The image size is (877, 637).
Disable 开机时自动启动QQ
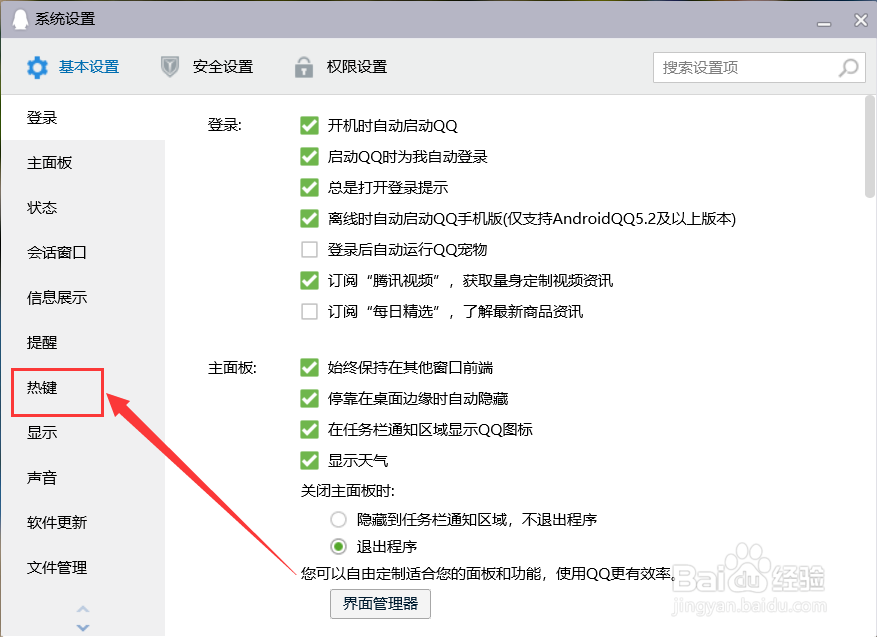[309, 124]
